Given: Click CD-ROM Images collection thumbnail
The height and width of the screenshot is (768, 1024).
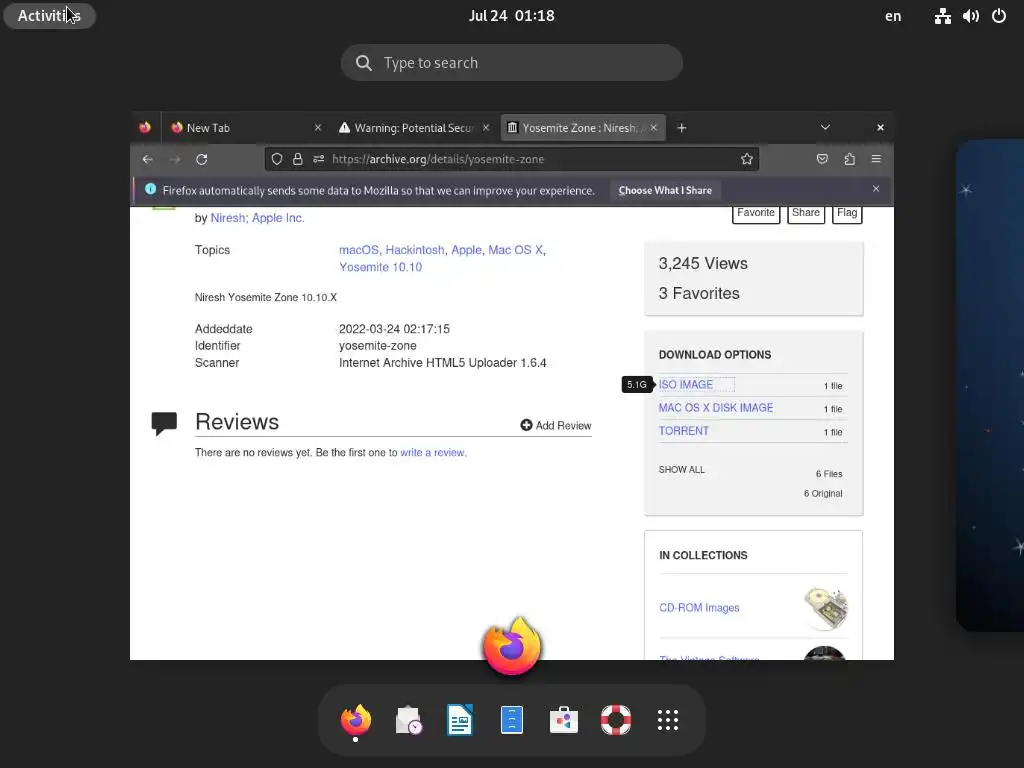Looking at the screenshot, I should [x=825, y=608].
